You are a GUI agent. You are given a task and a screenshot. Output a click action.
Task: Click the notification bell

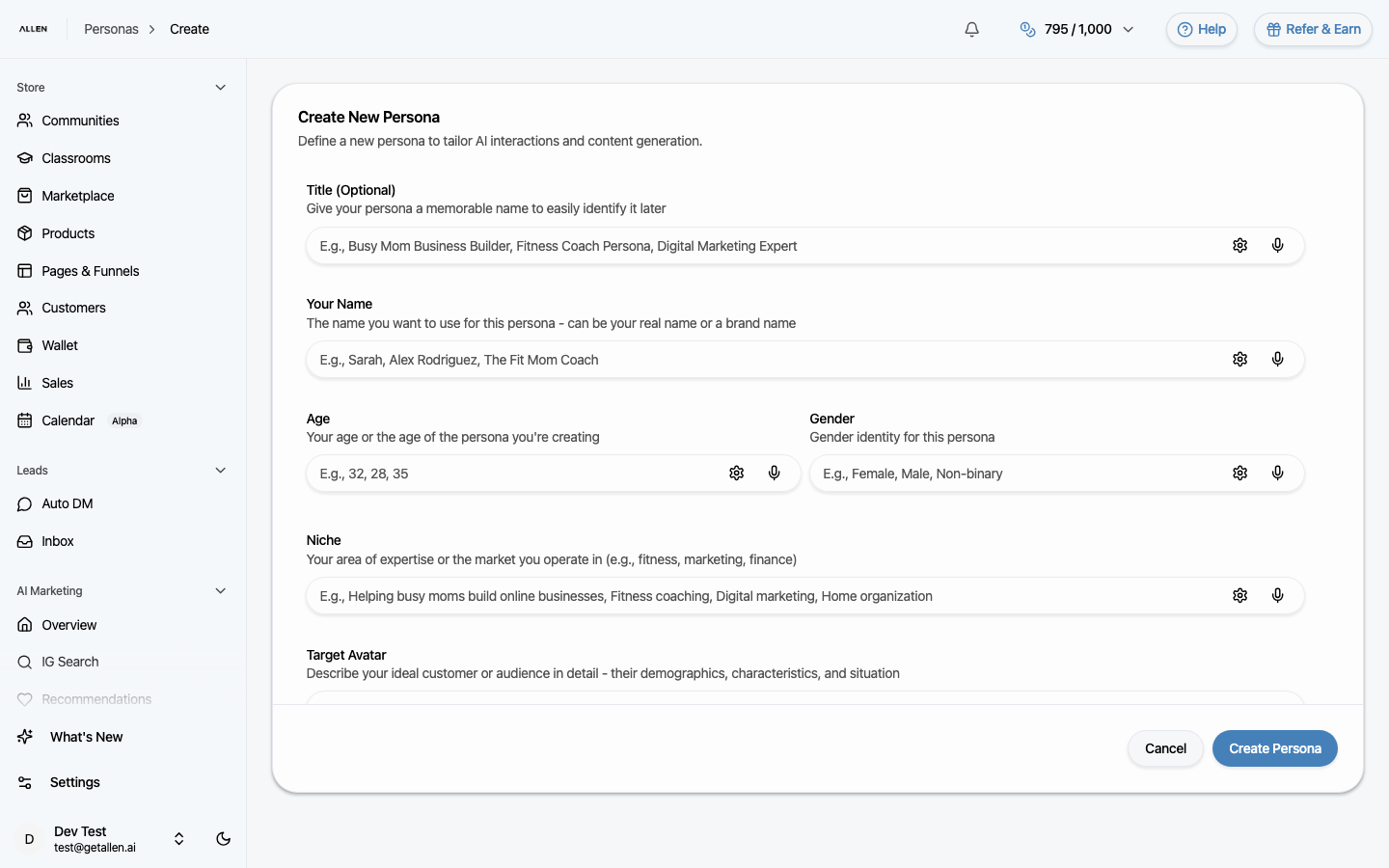pyautogui.click(x=971, y=29)
